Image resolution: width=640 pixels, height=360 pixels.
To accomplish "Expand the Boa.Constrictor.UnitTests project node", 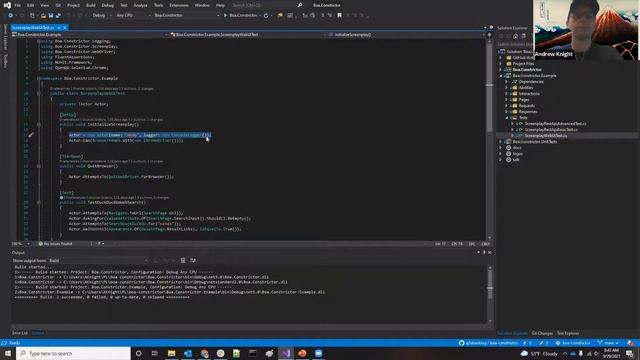I will [501, 142].
